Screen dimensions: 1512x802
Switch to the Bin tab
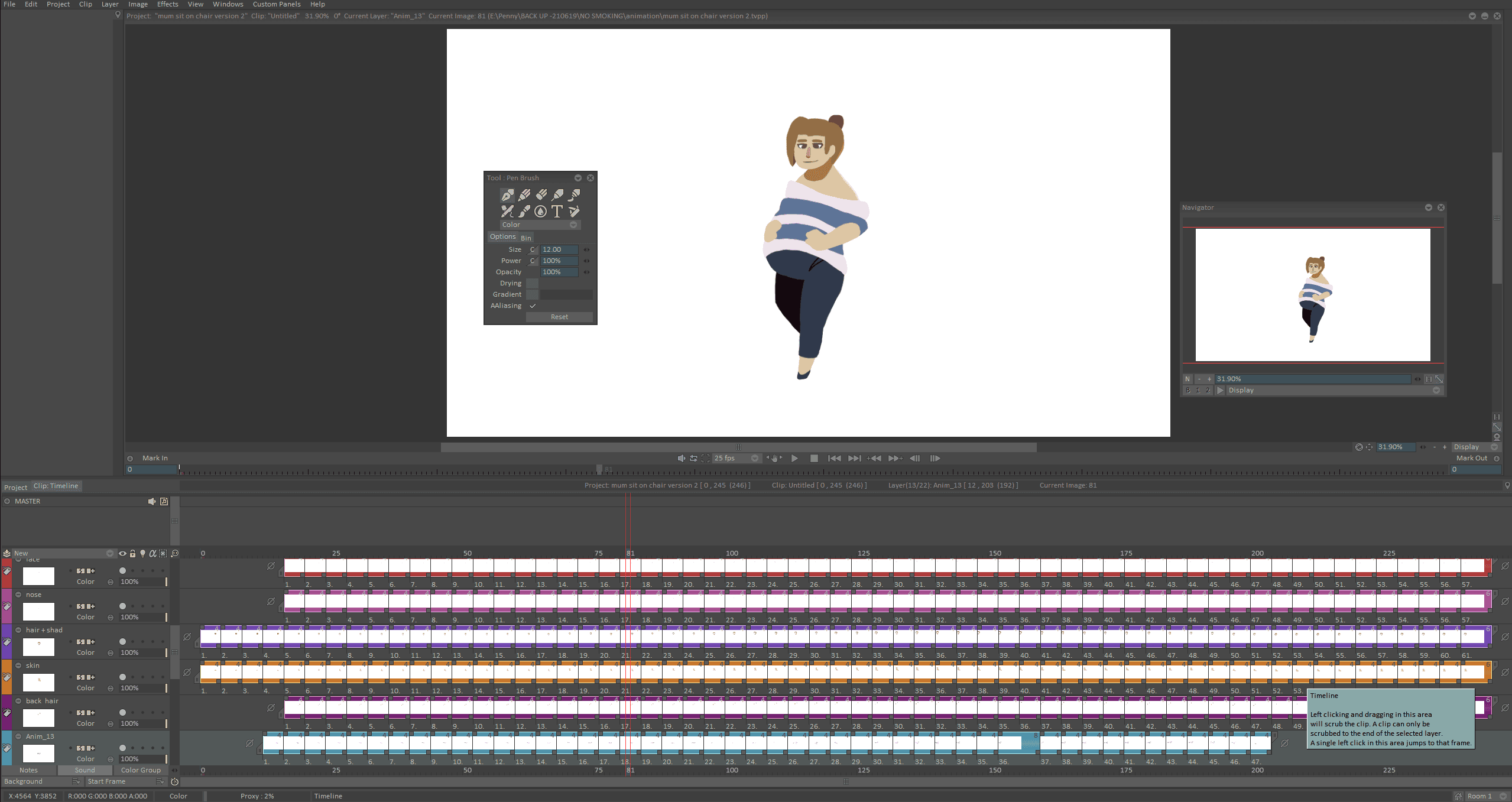tap(525, 238)
